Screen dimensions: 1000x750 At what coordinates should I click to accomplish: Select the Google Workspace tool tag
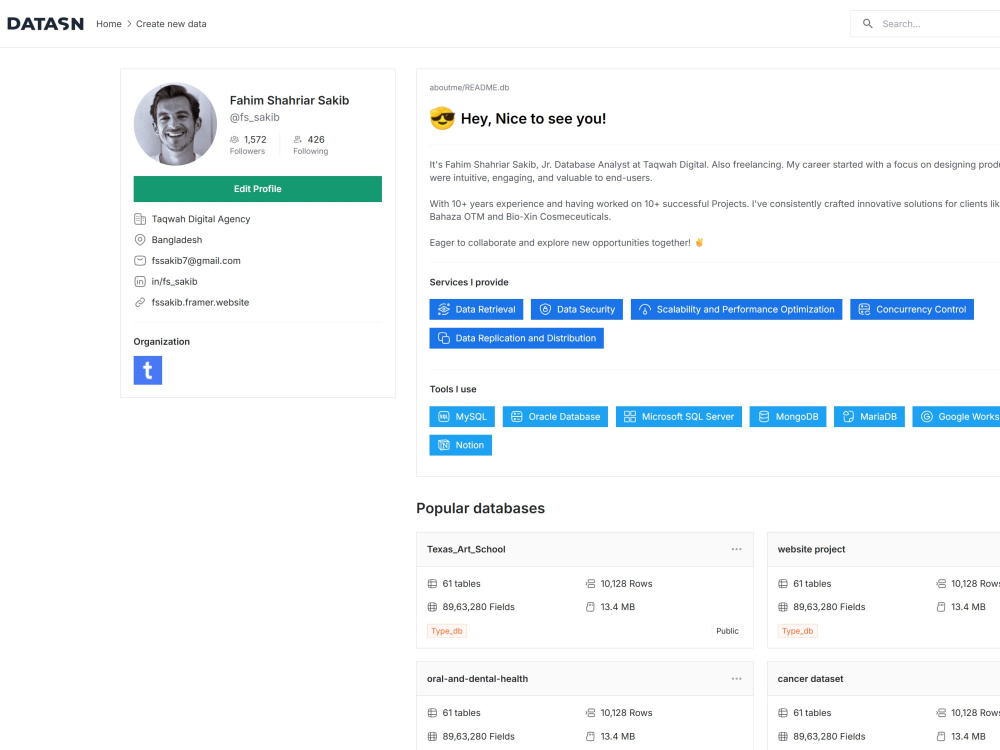coord(956,416)
